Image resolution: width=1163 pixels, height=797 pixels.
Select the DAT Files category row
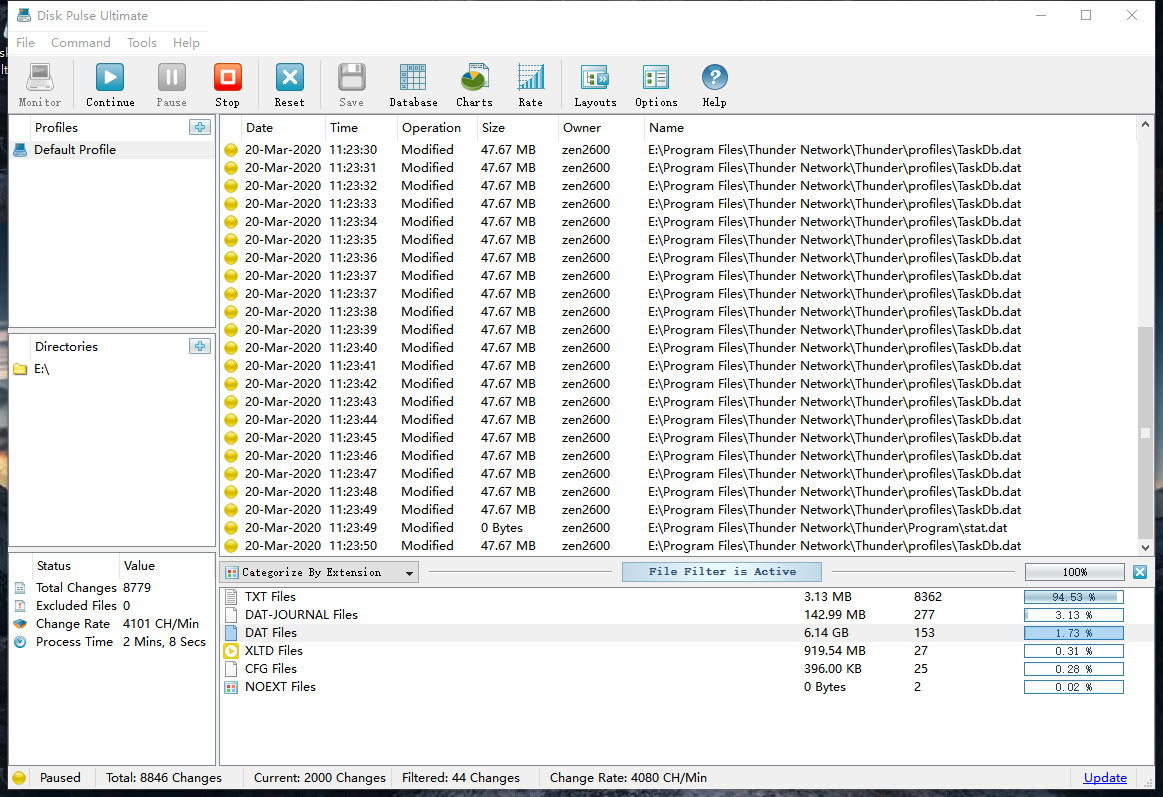(271, 633)
